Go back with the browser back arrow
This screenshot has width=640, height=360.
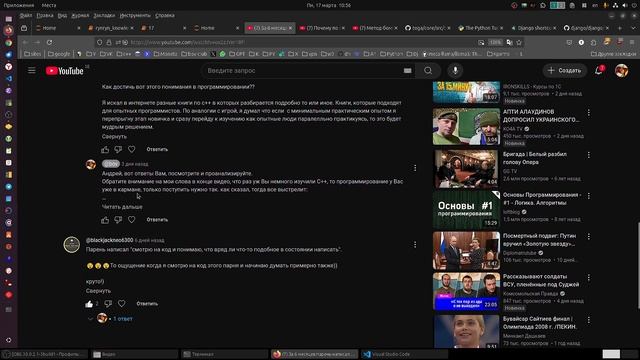[x=25, y=42]
